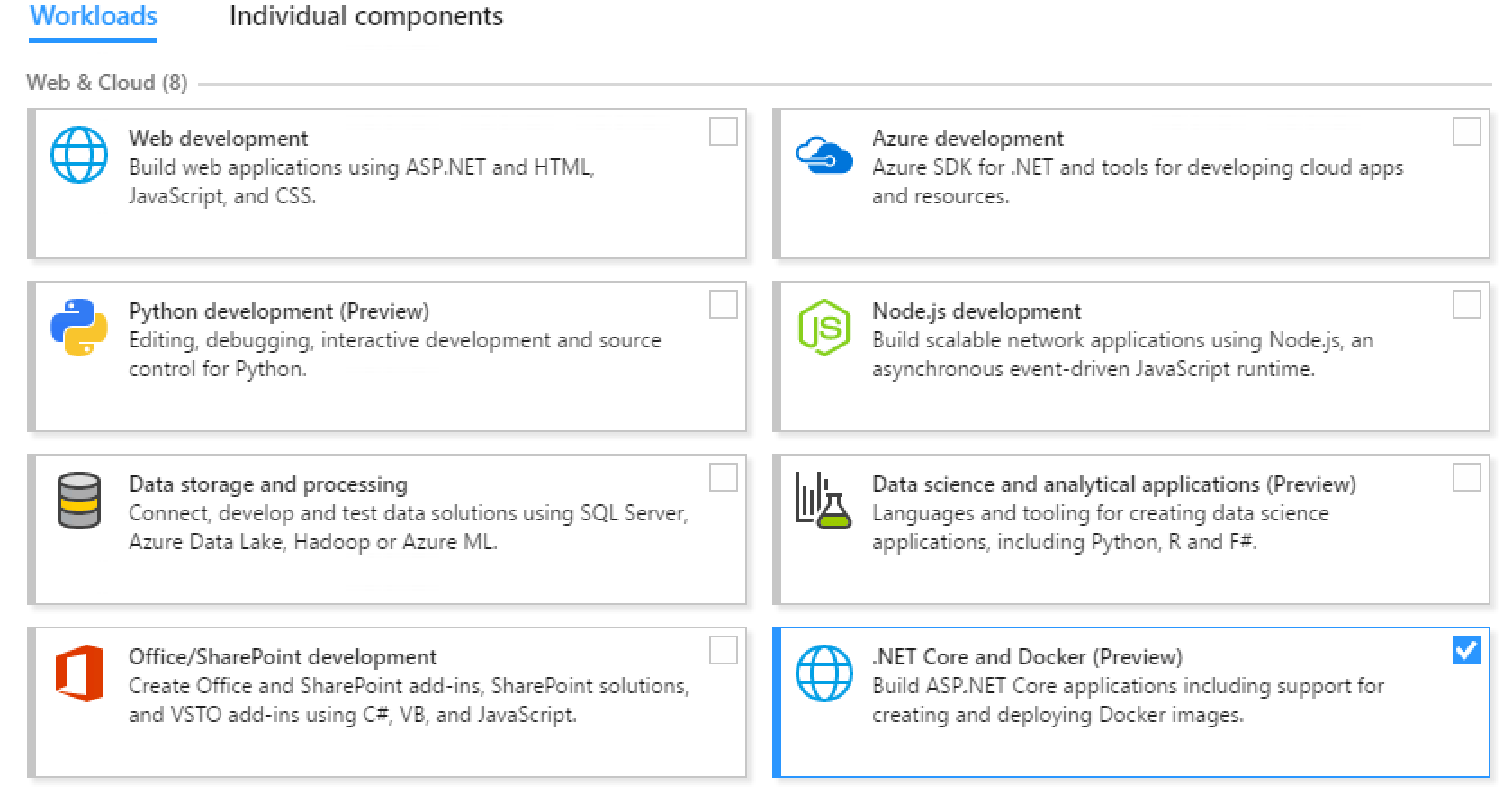
Task: Uncheck the .NET Core and Docker checkbox
Action: pos(1466,650)
